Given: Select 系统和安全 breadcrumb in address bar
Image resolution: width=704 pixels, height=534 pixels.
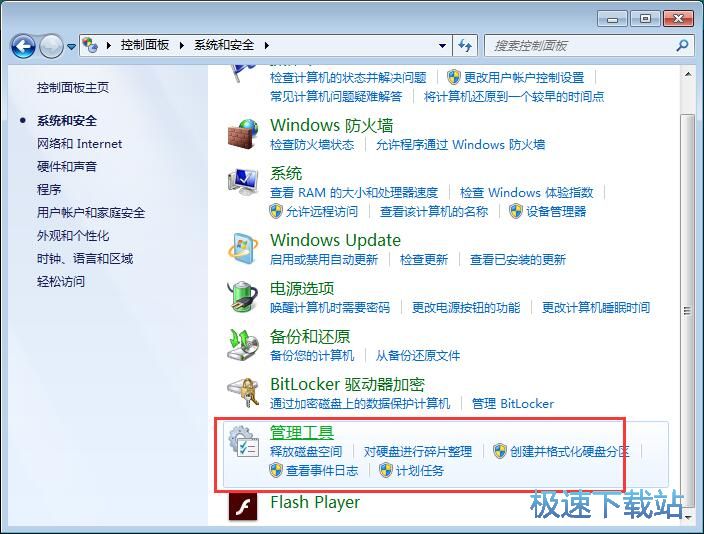Looking at the screenshot, I should (224, 45).
